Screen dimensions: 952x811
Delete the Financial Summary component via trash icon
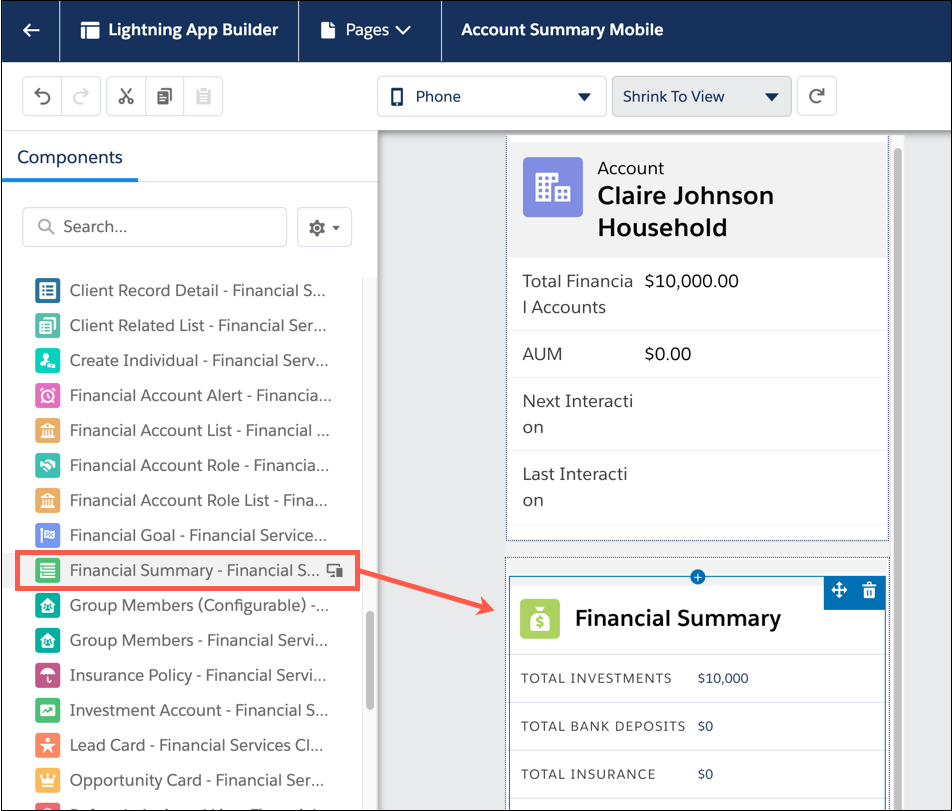point(867,592)
